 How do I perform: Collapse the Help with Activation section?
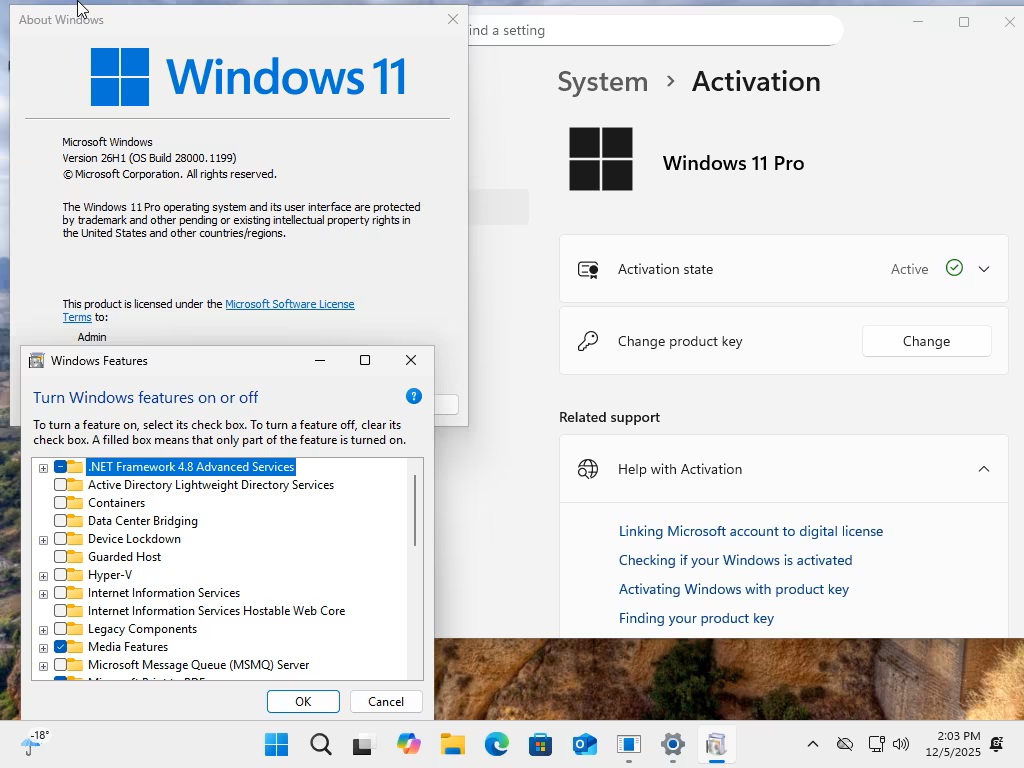(x=984, y=468)
